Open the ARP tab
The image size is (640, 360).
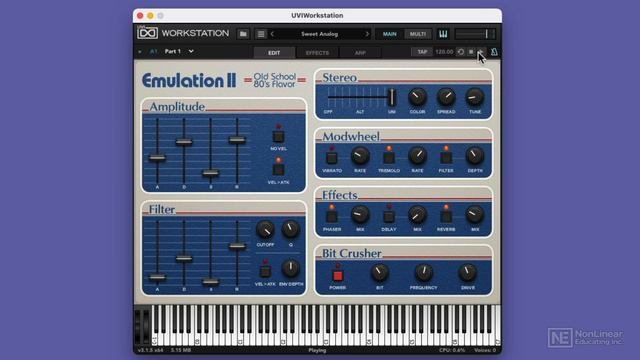click(x=360, y=53)
